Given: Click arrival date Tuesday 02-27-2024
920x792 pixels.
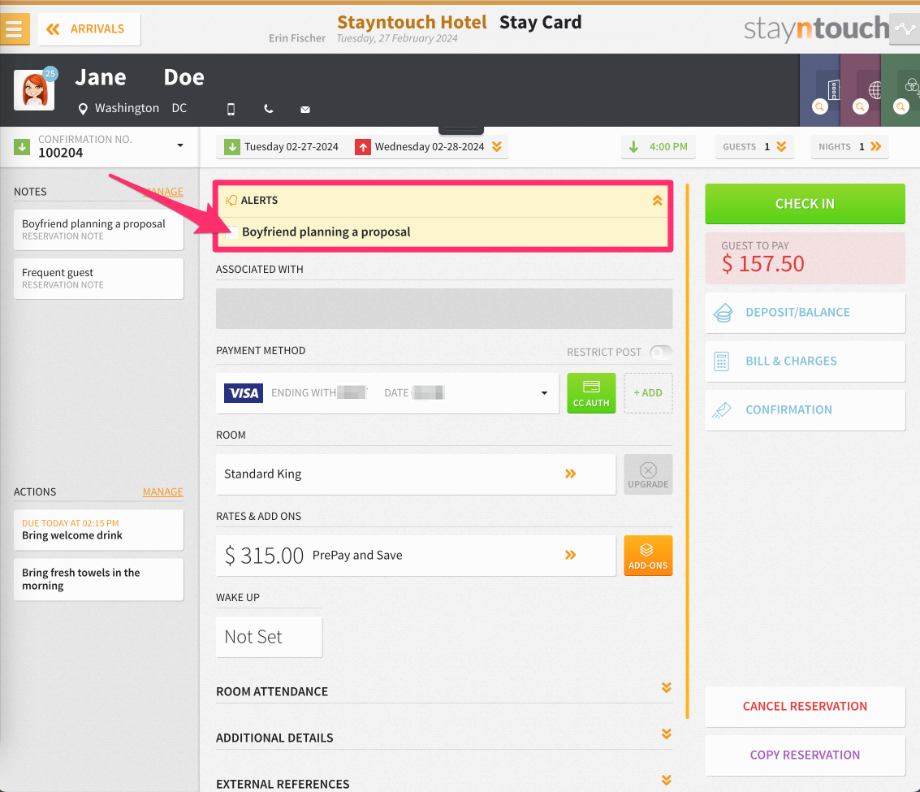Looking at the screenshot, I should [x=291, y=147].
